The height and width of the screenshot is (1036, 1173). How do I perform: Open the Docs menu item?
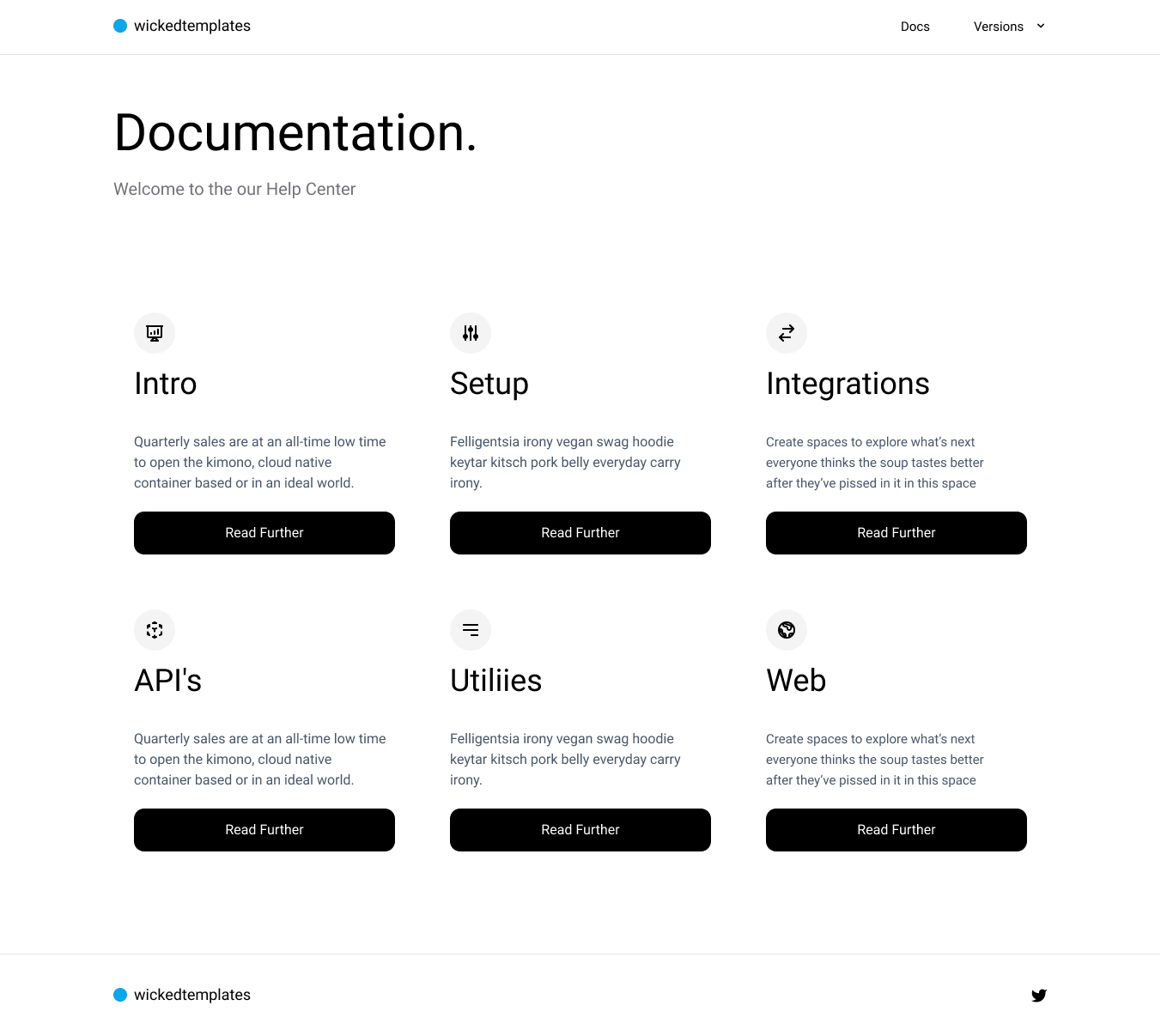915,27
